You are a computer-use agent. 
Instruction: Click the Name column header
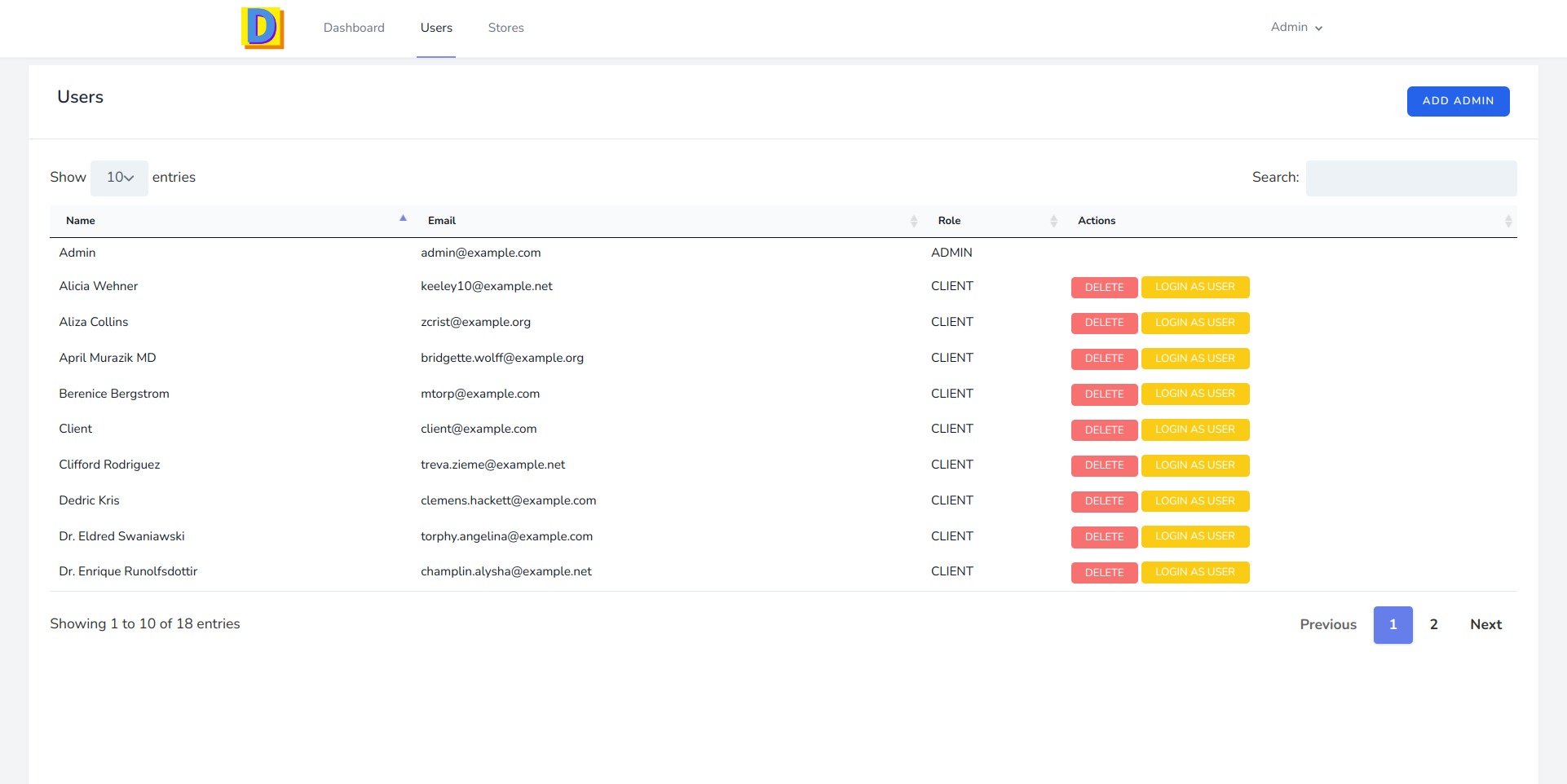point(231,221)
